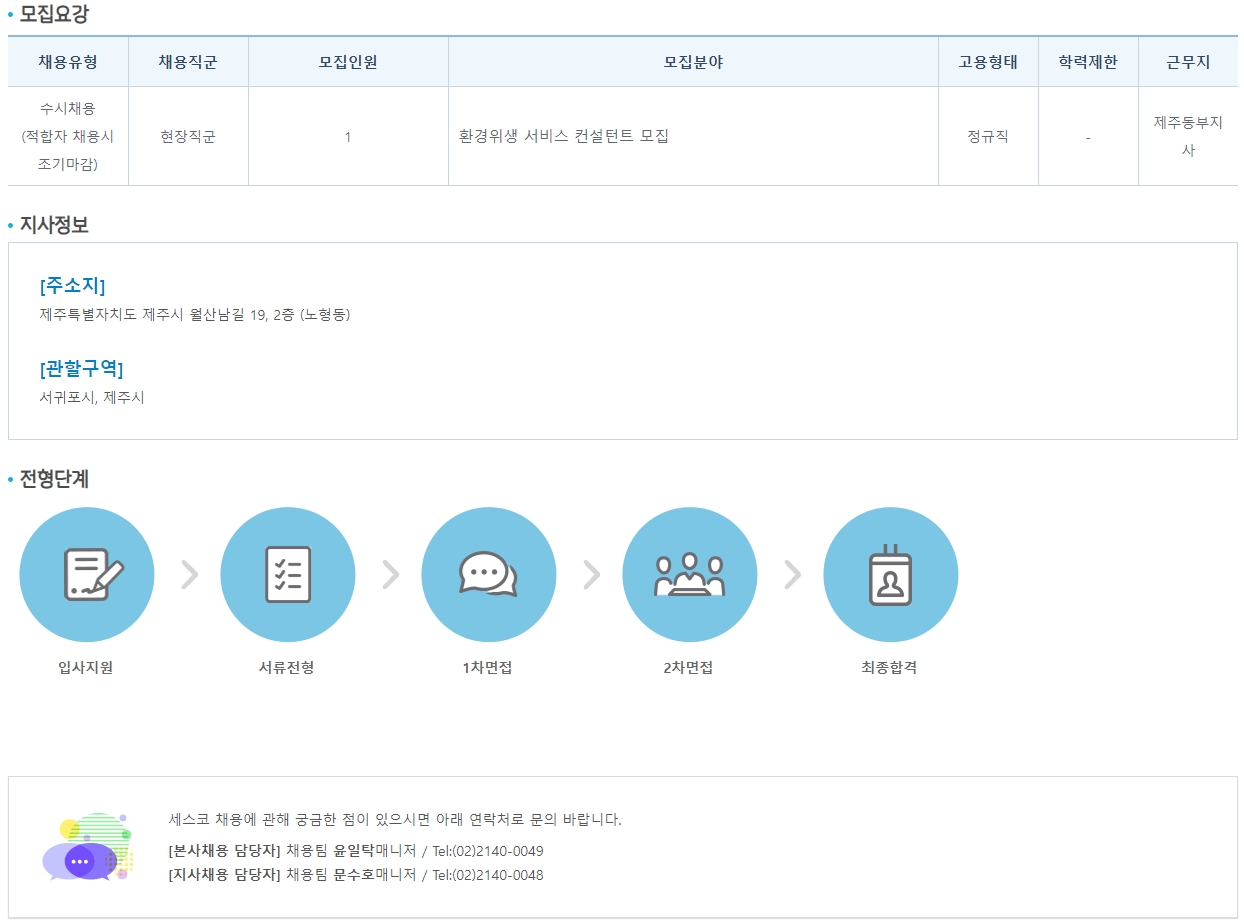Click chevron arrow between 입사지원 and 서류전형
Viewport: 1244px width, 923px height.
(x=189, y=575)
